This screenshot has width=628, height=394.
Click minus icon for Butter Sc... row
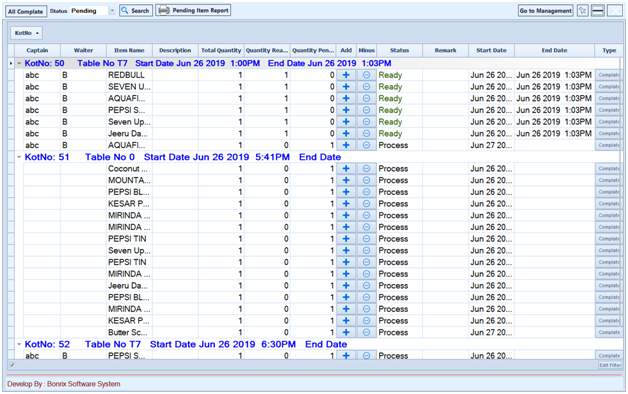coord(366,332)
